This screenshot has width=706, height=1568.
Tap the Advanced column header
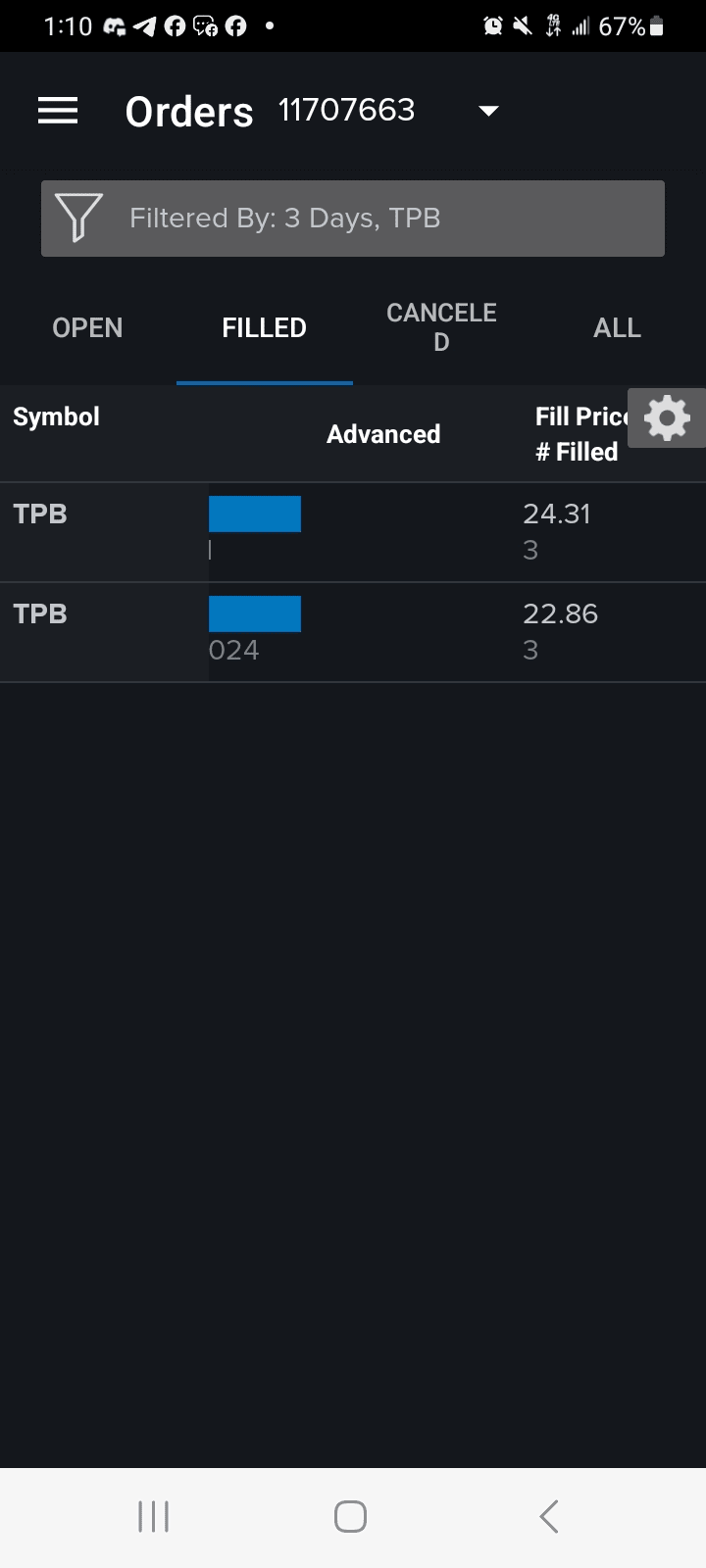click(383, 434)
